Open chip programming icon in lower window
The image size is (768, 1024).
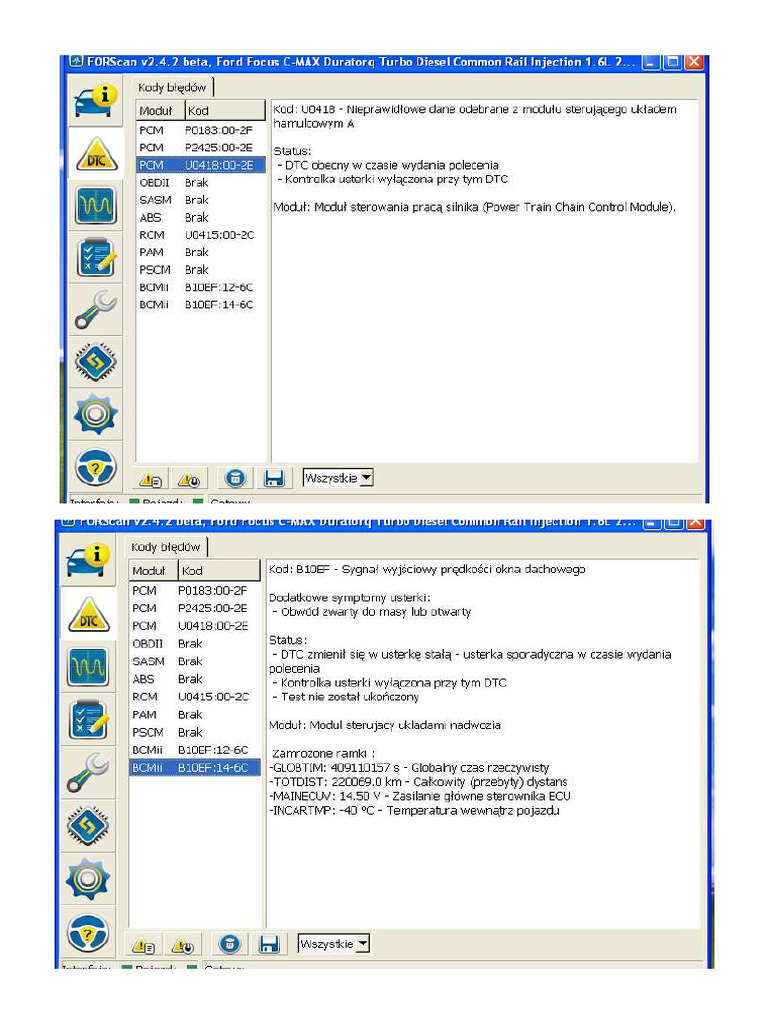(x=88, y=825)
